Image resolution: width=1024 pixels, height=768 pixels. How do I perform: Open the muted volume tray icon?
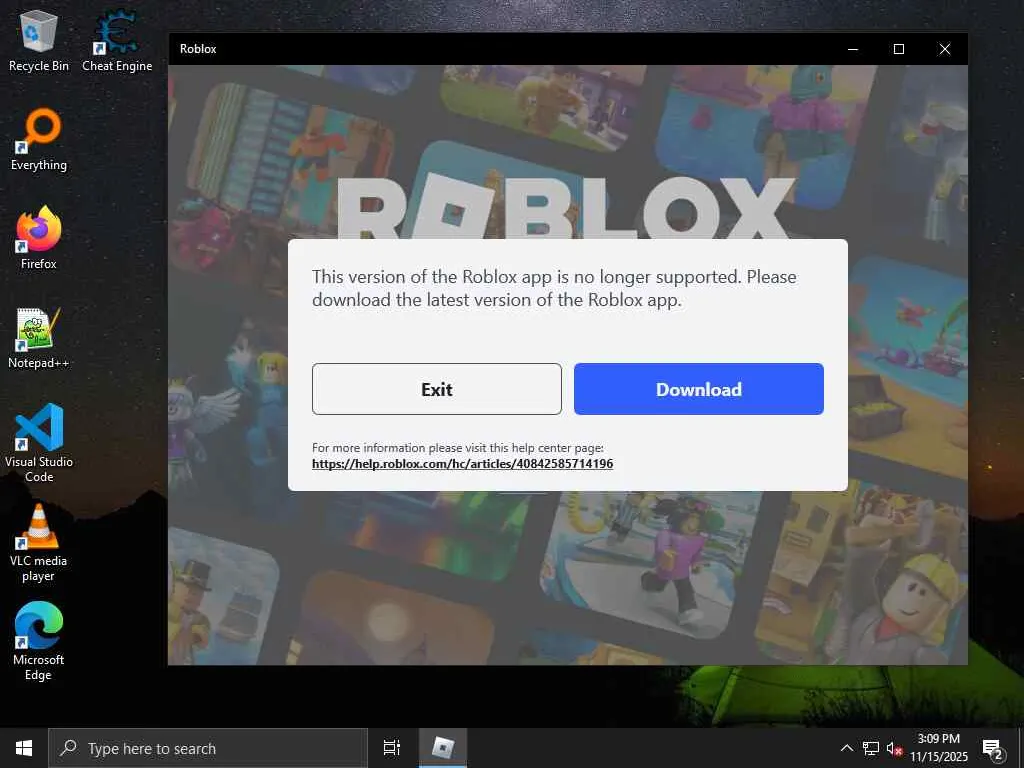(894, 748)
